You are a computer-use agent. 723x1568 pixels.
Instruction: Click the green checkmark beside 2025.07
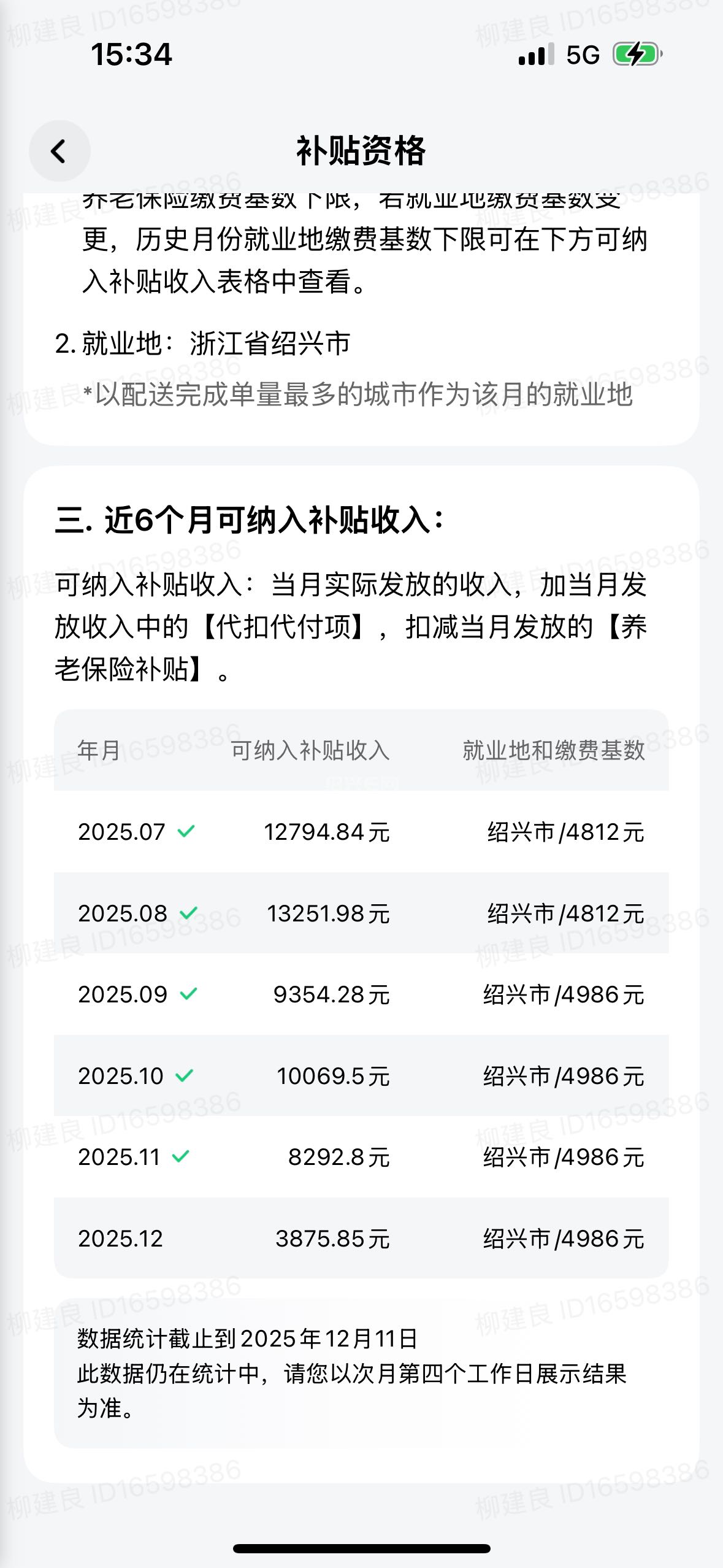(186, 831)
